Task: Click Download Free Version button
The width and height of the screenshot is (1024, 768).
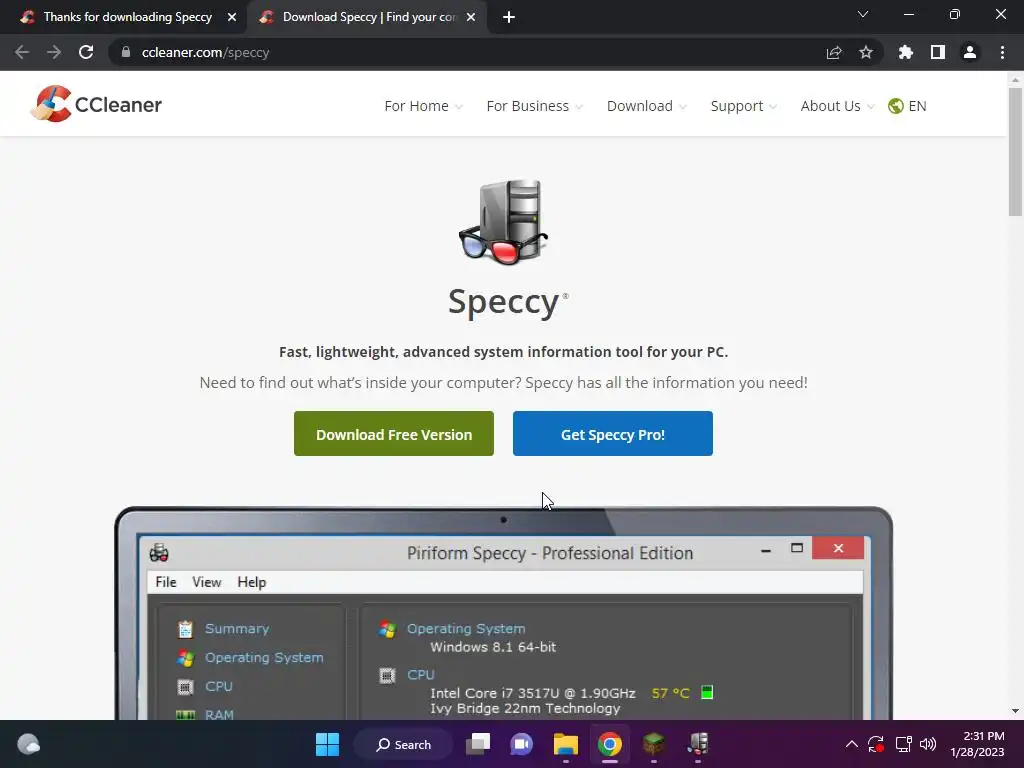Action: click(394, 434)
